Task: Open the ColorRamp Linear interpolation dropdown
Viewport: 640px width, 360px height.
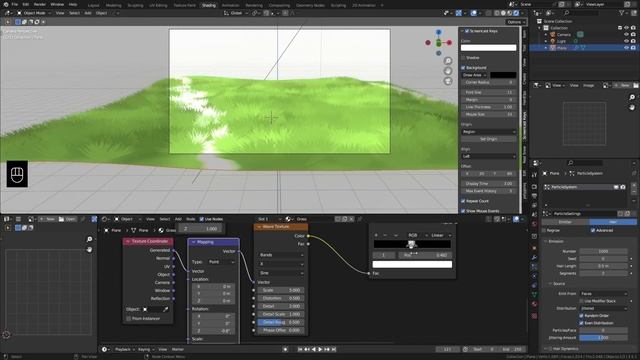Action: click(440, 236)
